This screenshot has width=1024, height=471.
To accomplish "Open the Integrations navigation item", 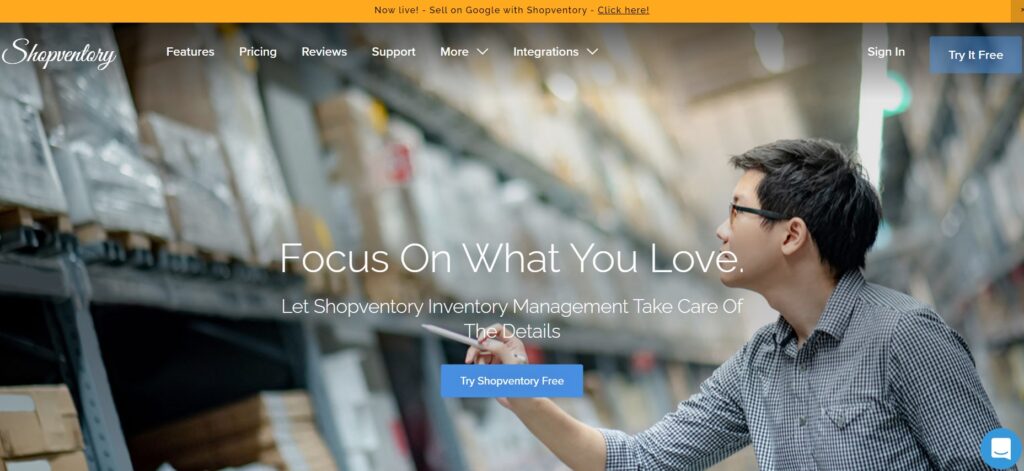I will 545,52.
